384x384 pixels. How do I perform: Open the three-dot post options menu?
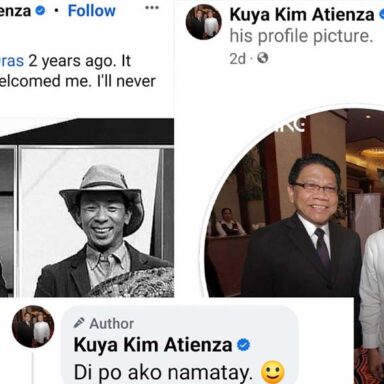[152, 8]
